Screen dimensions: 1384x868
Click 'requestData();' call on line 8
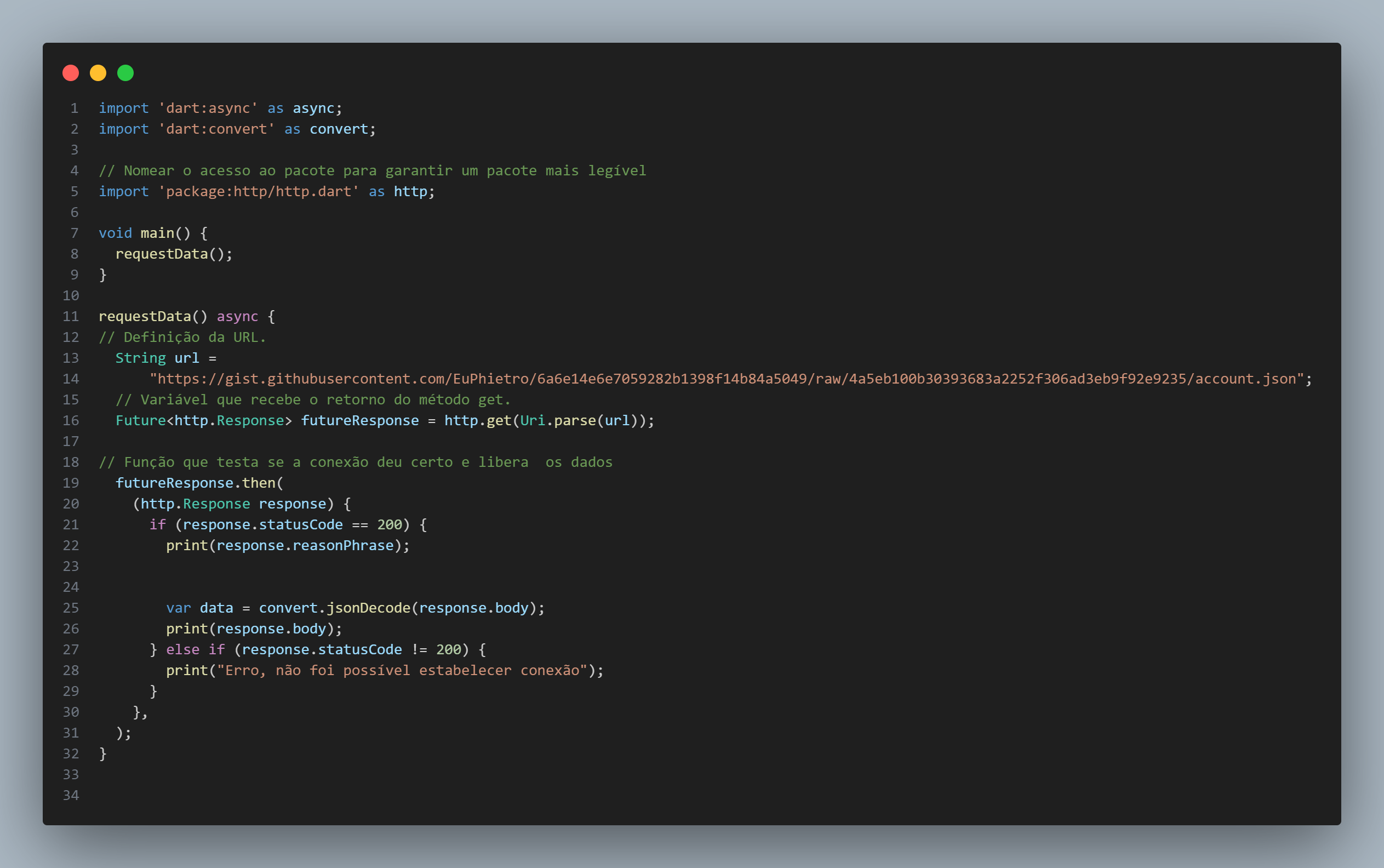pos(174,254)
